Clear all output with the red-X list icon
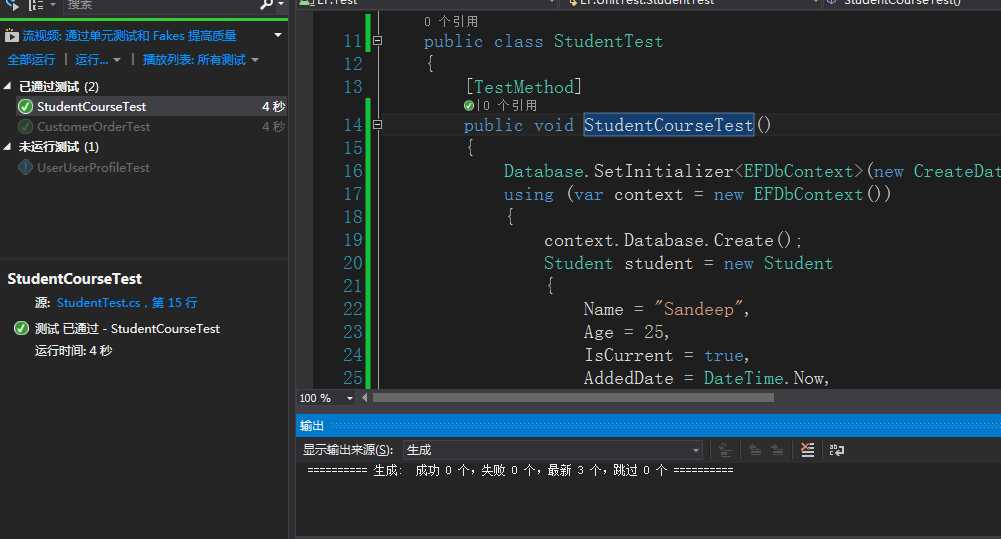The width and height of the screenshot is (1001, 539). [808, 450]
